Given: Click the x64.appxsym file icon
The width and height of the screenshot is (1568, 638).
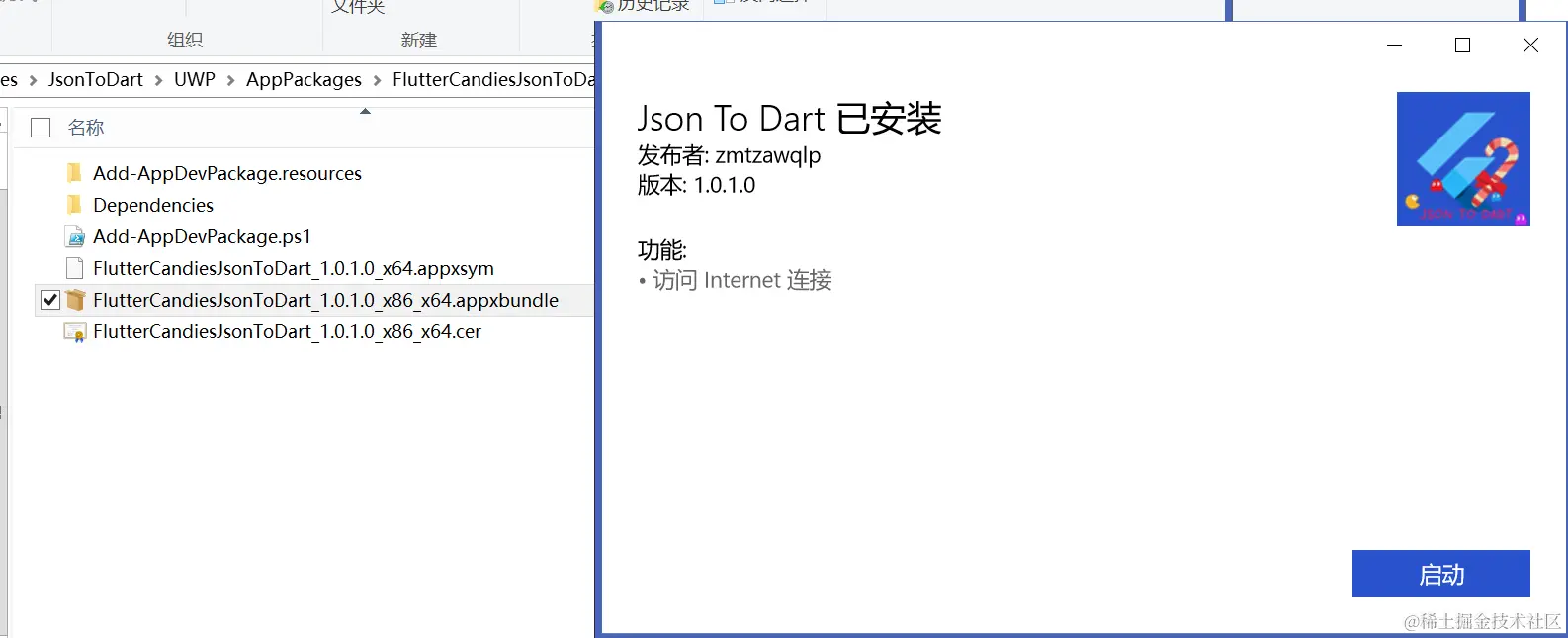Looking at the screenshot, I should (x=74, y=268).
